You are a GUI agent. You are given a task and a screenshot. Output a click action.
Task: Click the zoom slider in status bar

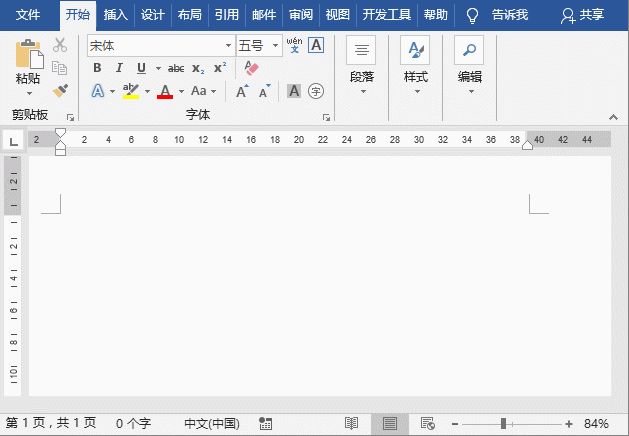(504, 424)
